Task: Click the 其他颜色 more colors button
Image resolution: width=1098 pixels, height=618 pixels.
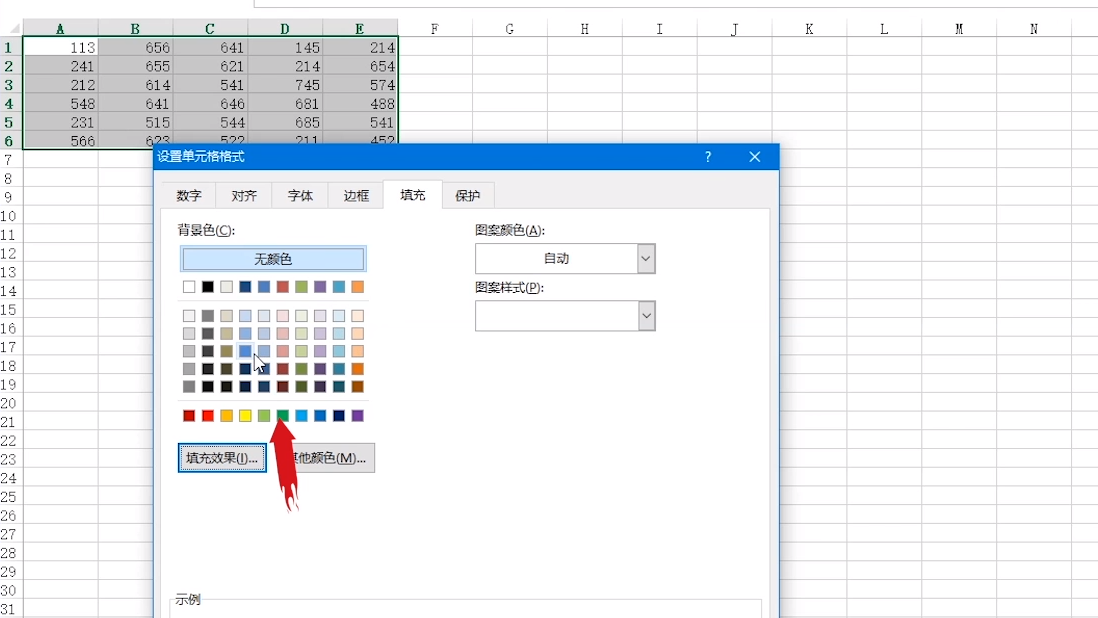Action: [335, 458]
